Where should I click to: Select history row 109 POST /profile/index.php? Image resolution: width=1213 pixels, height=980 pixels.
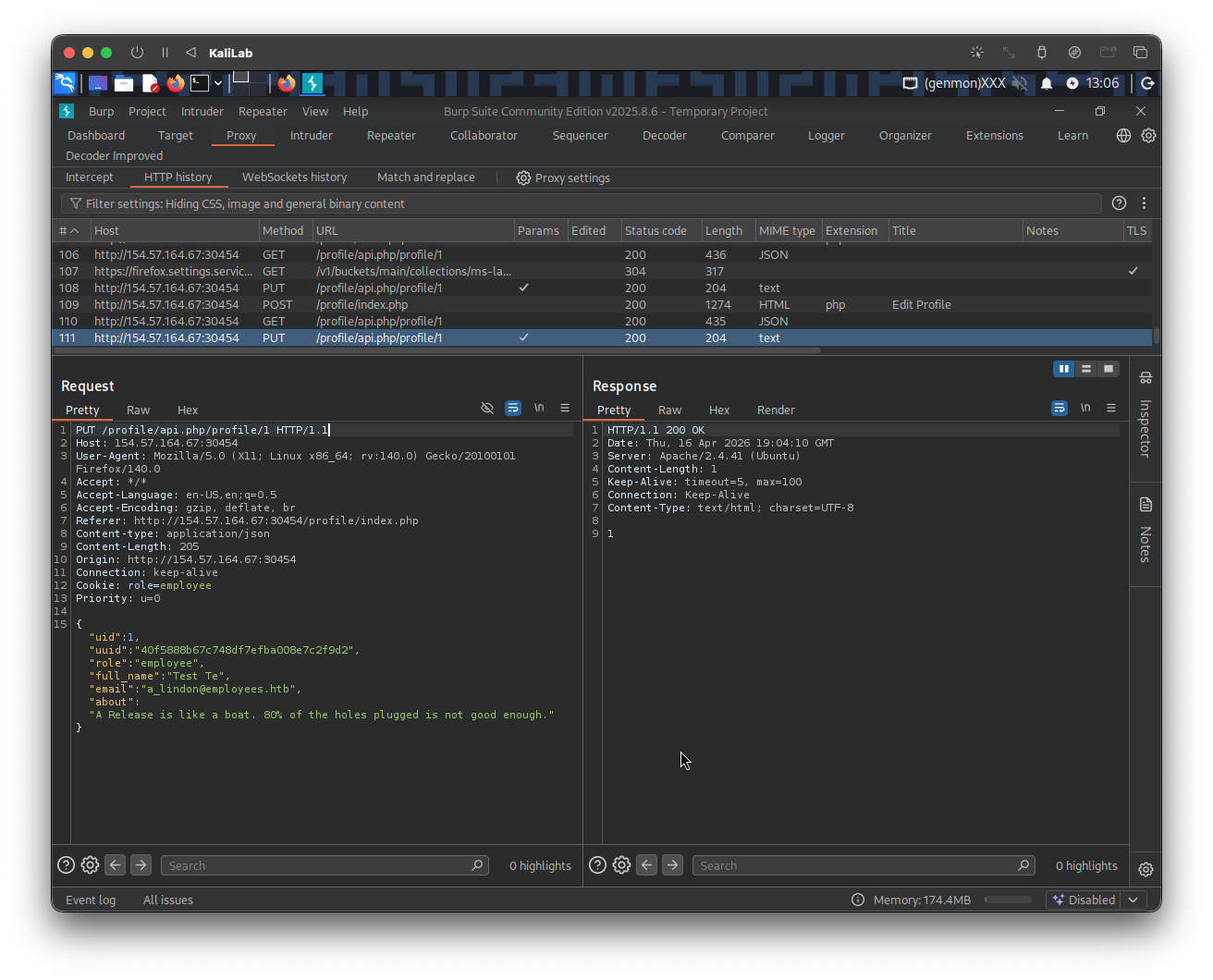pyautogui.click(x=602, y=304)
